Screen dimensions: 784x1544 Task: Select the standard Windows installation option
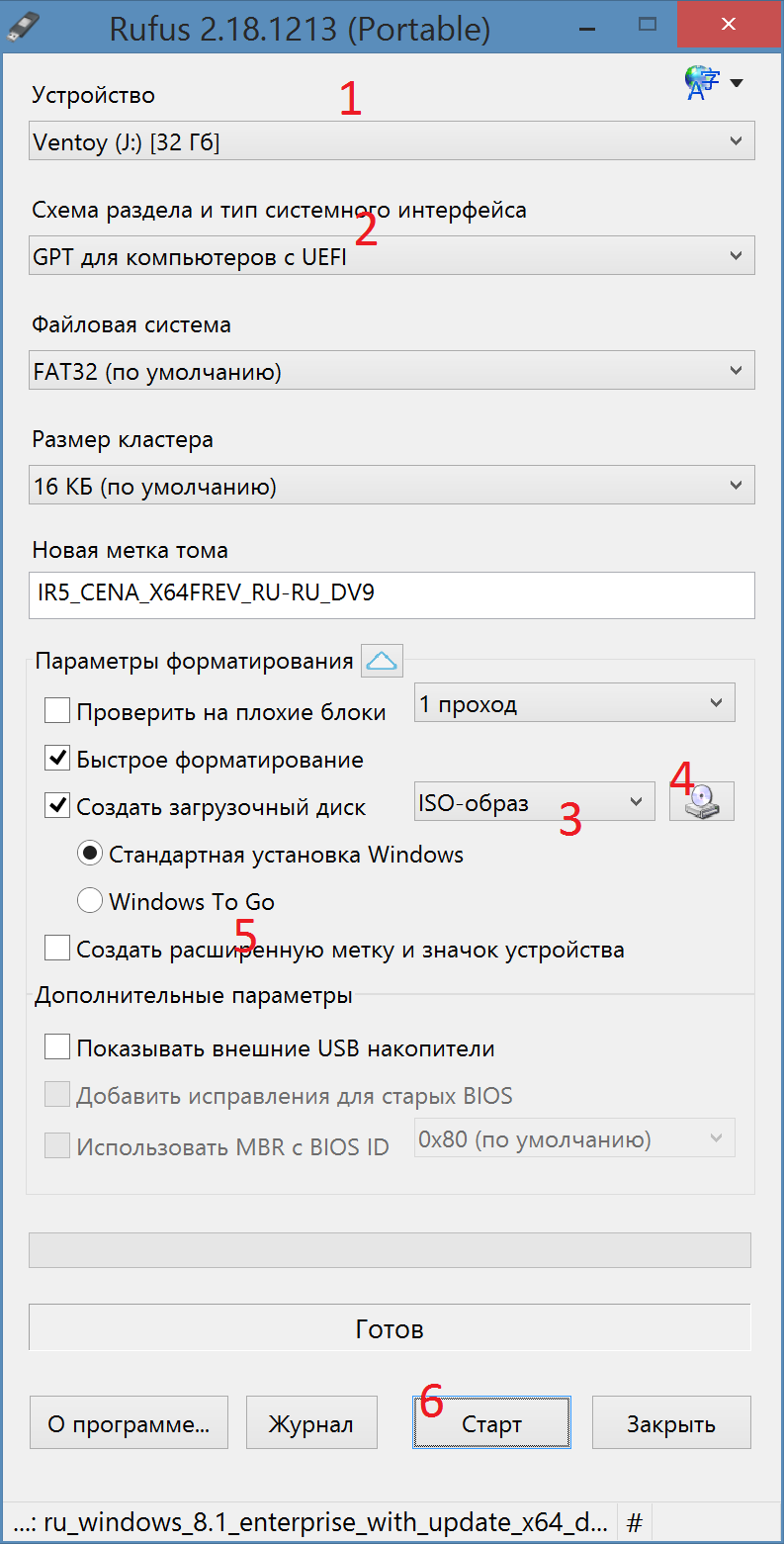click(x=90, y=854)
